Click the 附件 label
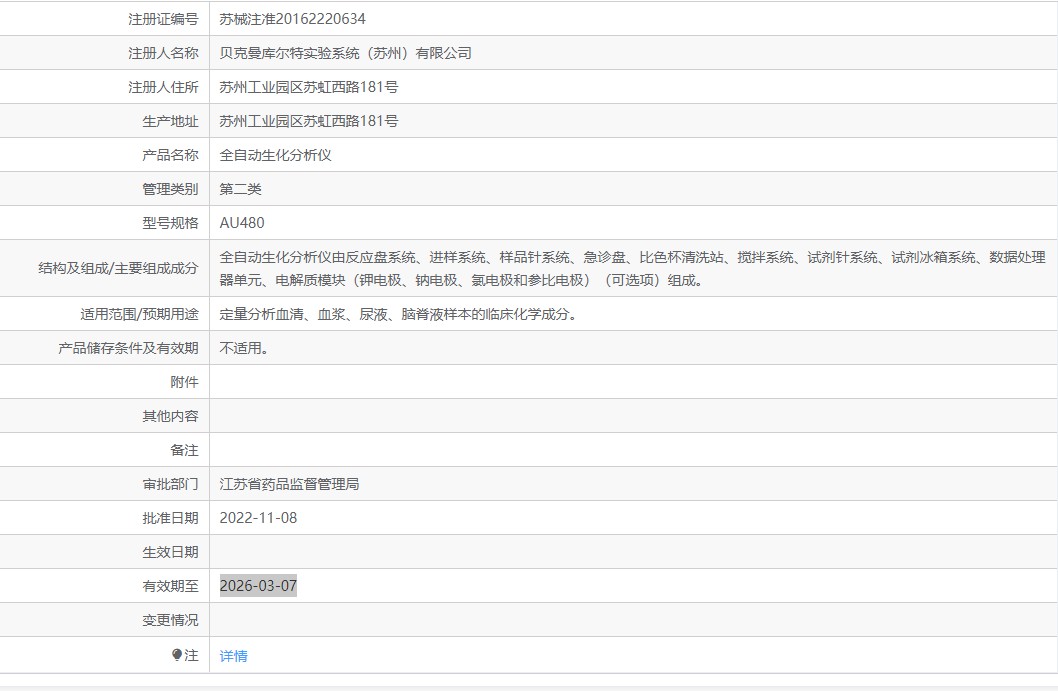The width and height of the screenshot is (1058, 691). pos(184,382)
